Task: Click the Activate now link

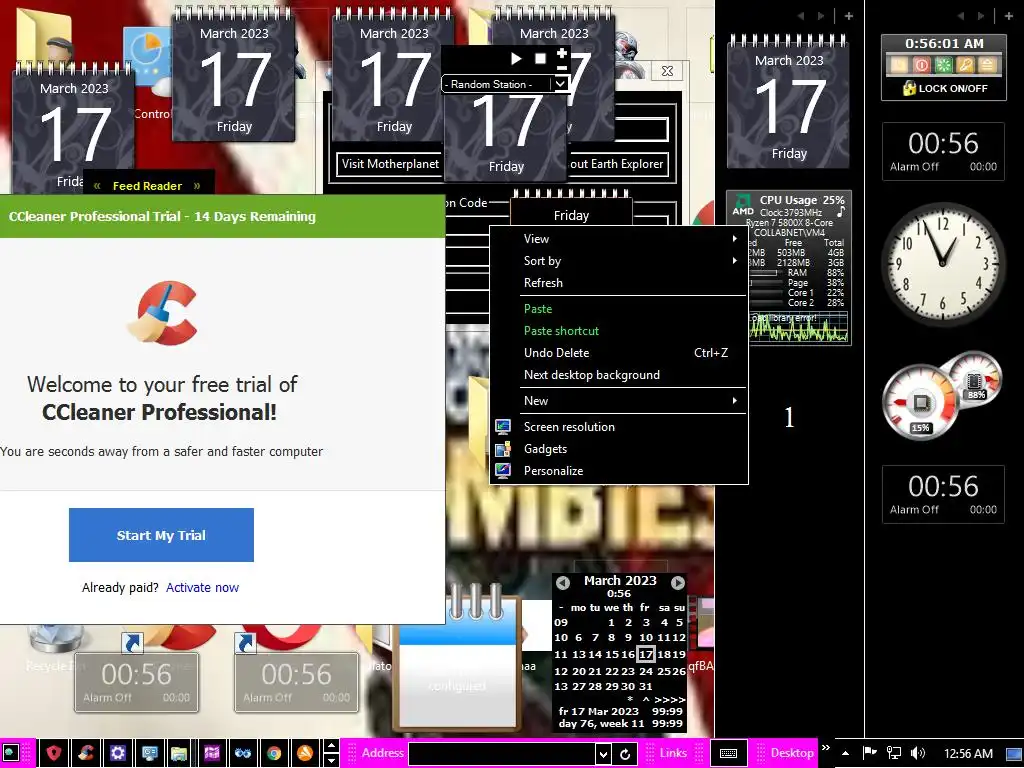Action: 202,587
